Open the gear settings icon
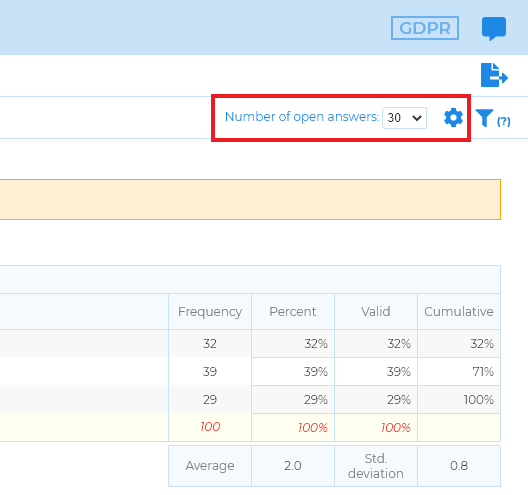Viewport: 528px width, 495px height. coord(453,118)
